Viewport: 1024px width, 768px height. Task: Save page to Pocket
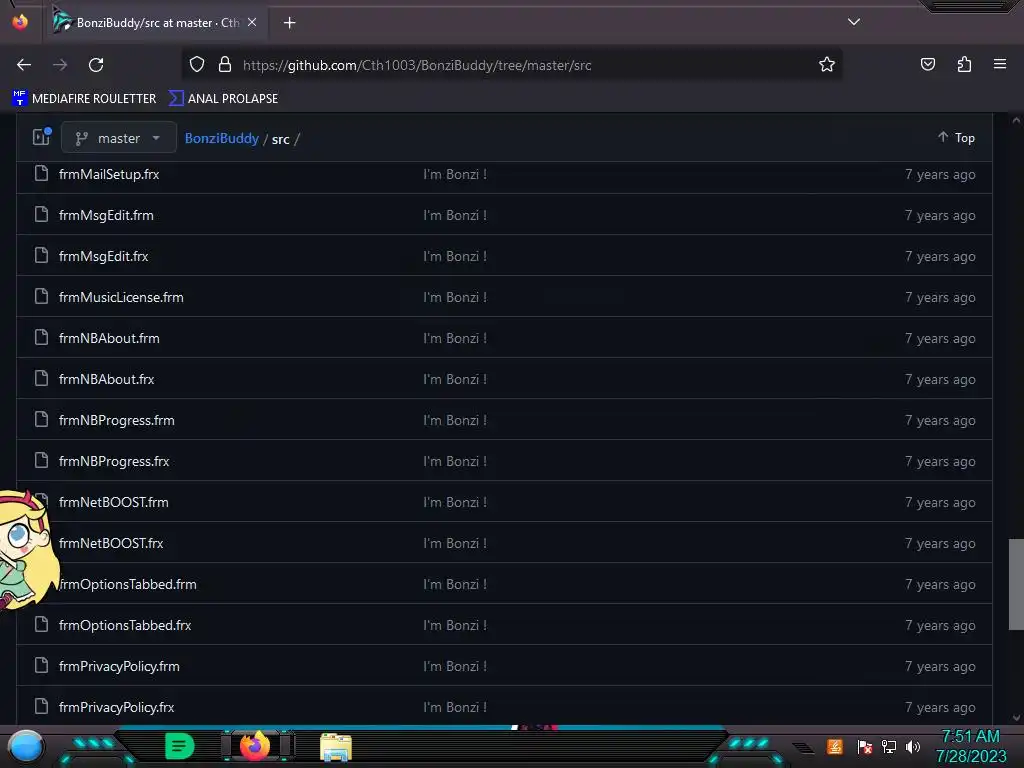(x=927, y=65)
